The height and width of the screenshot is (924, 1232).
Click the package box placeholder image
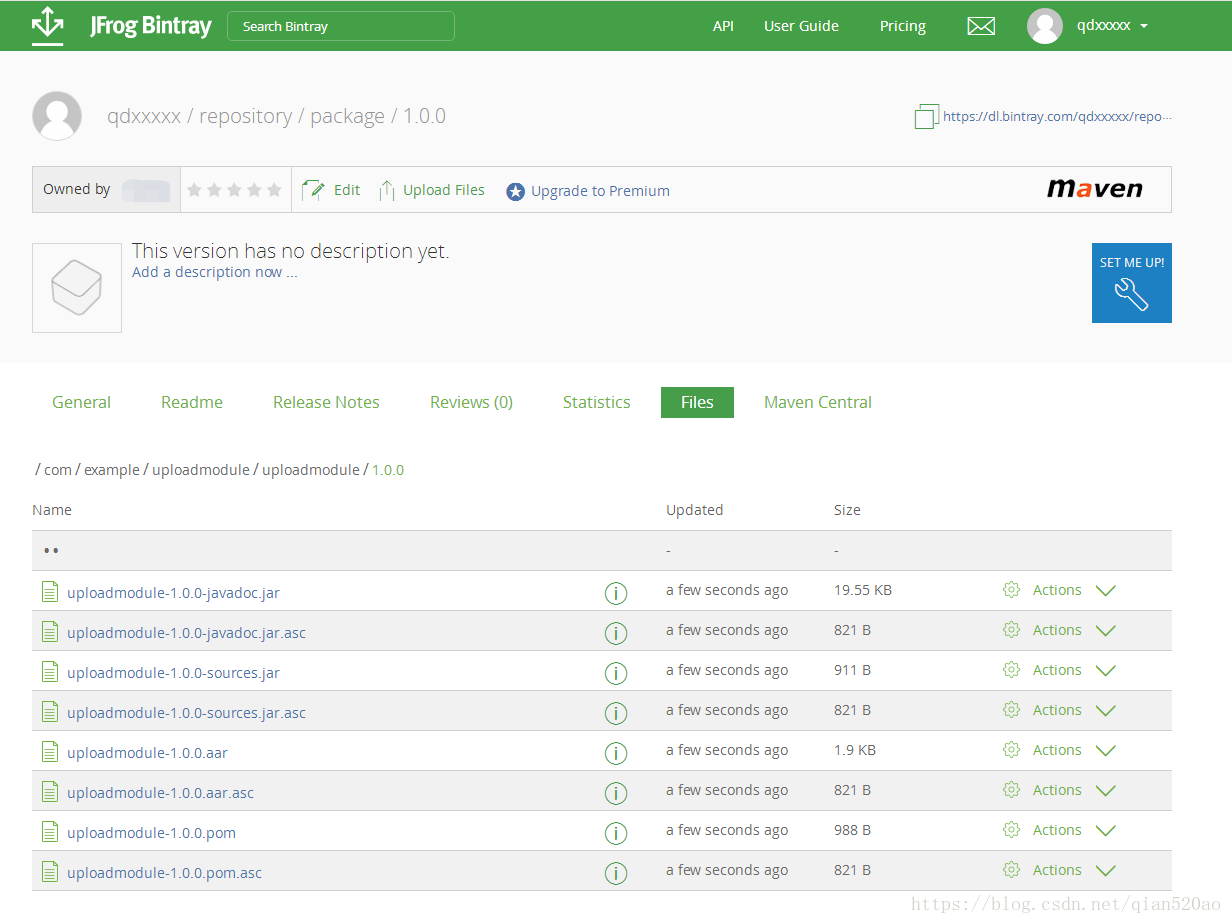pos(77,288)
